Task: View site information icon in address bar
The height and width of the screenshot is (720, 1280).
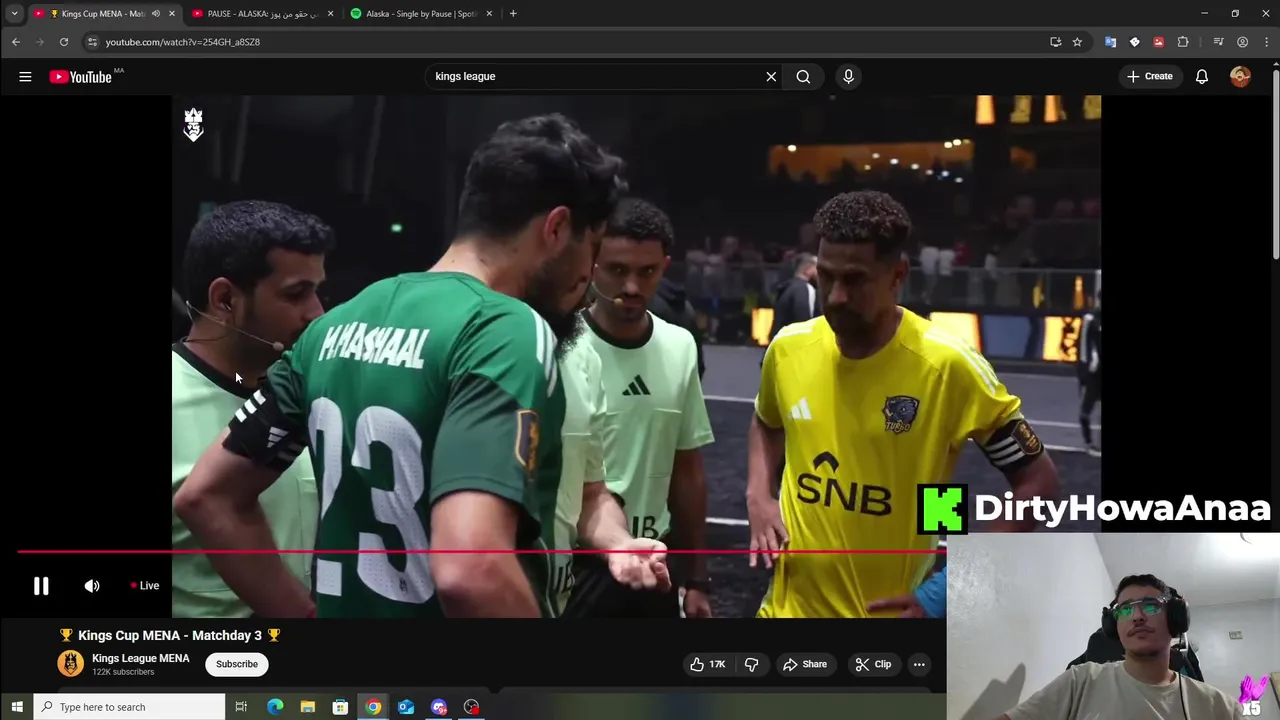Action: click(92, 42)
